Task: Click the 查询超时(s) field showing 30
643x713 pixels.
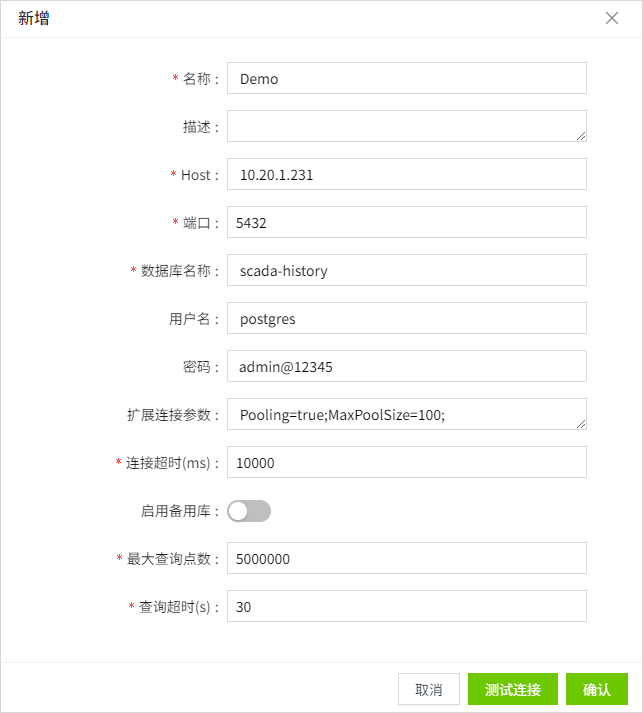Action: pyautogui.click(x=406, y=606)
